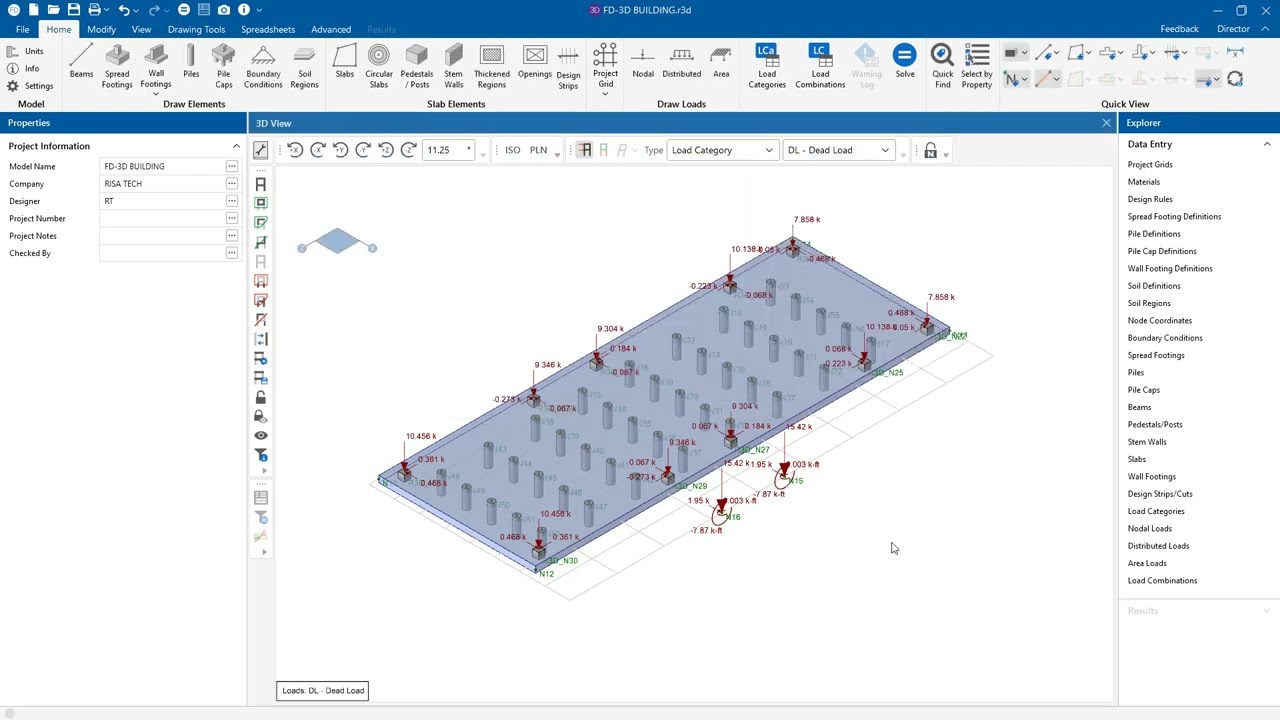Viewport: 1280px width, 720px height.
Task: Select the Beams draw tool
Action: tap(81, 63)
